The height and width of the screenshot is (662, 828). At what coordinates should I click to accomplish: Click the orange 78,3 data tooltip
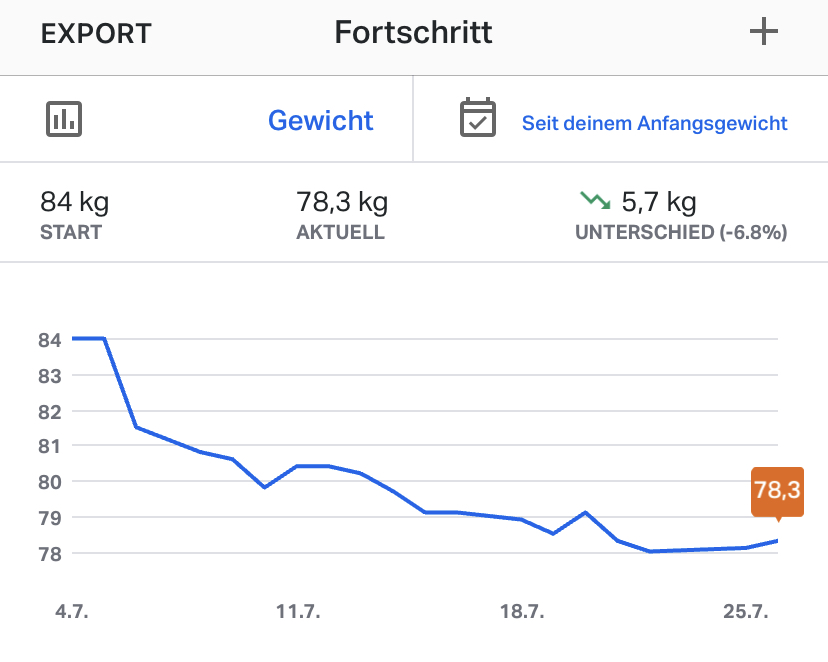[x=777, y=490]
